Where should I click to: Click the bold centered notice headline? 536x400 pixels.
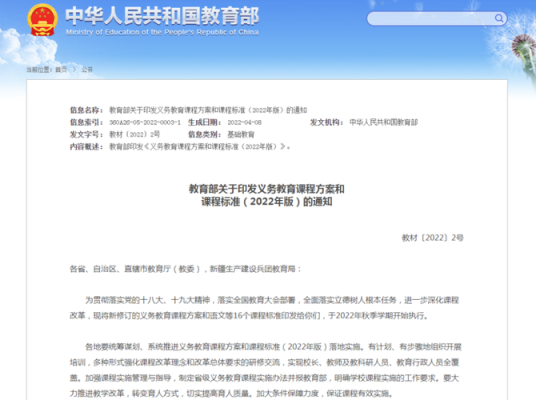tap(267, 195)
